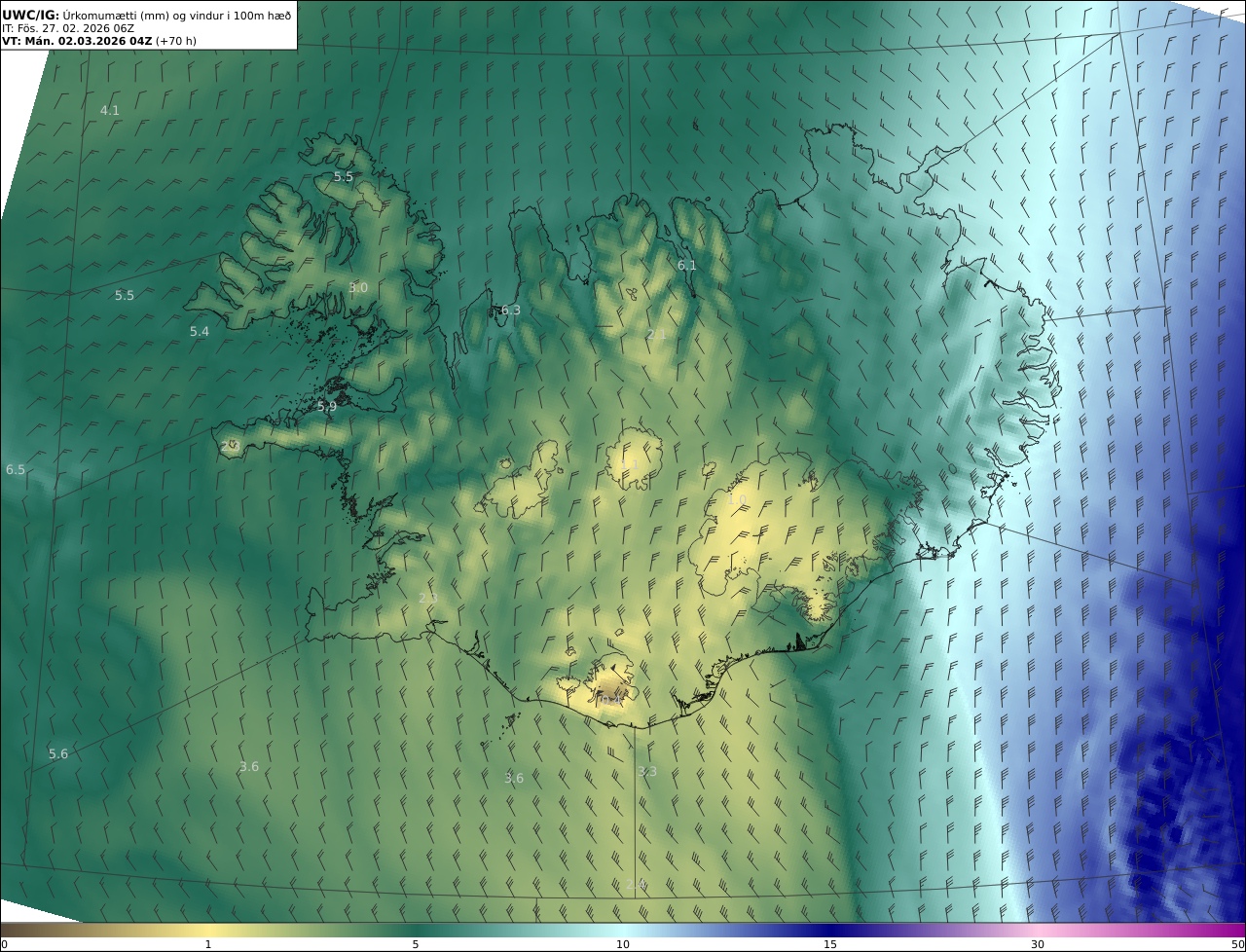Click the 1.1 value label on the glacier

click(x=630, y=464)
